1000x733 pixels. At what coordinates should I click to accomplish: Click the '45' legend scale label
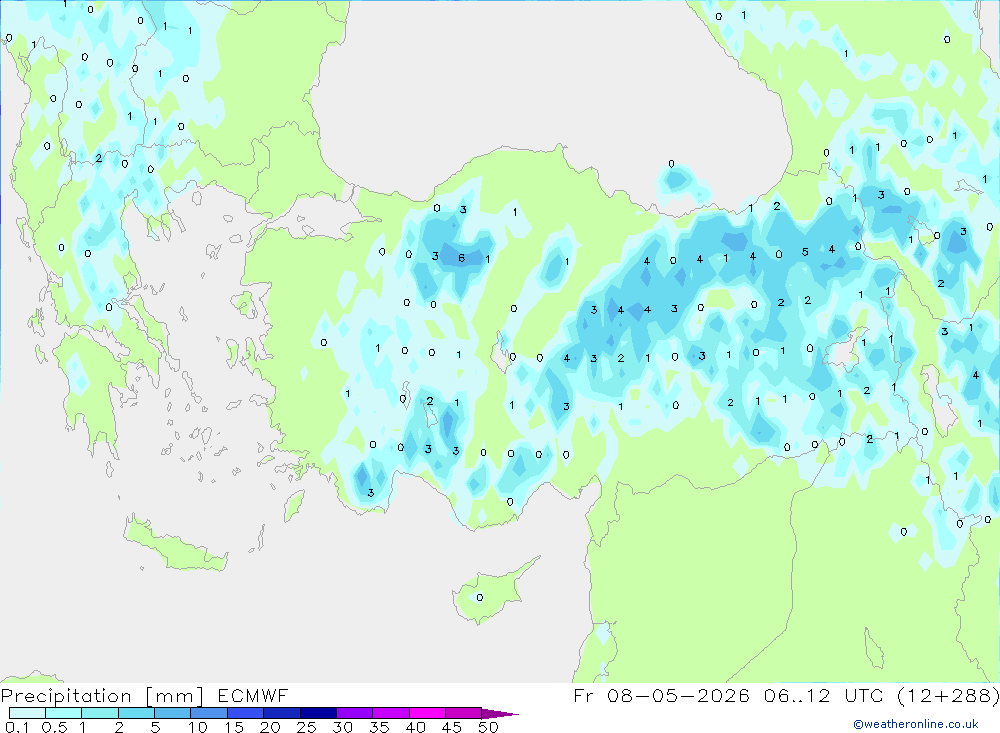(x=452, y=727)
